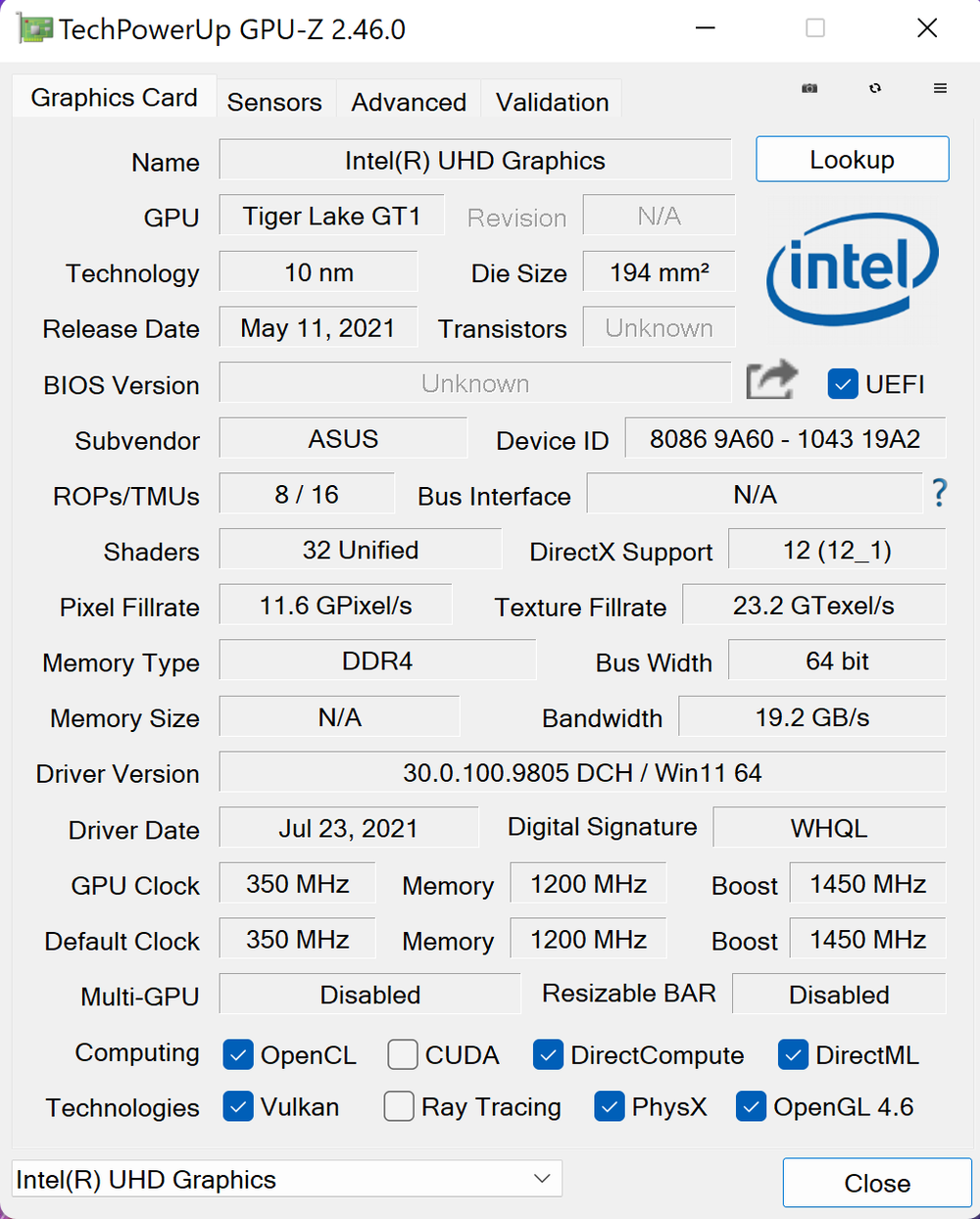Click the BIOS export share icon

point(771,380)
